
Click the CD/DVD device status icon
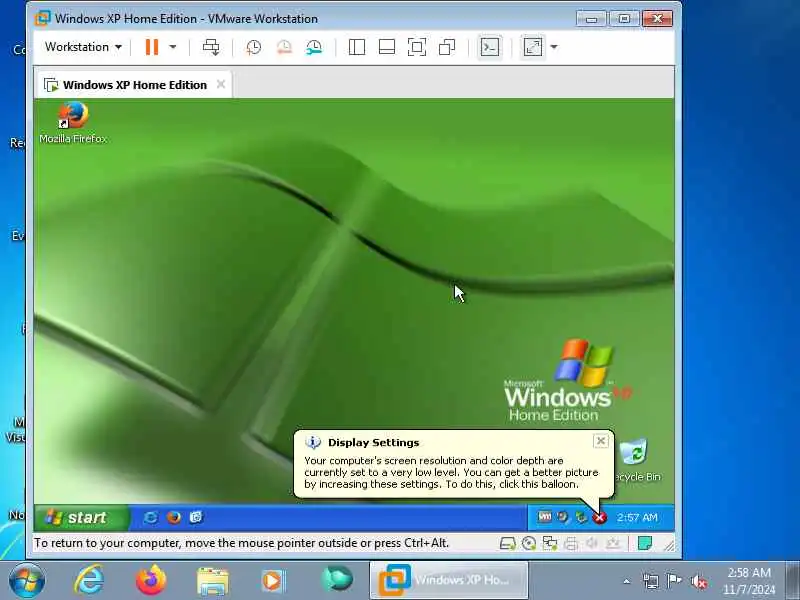[x=529, y=544]
